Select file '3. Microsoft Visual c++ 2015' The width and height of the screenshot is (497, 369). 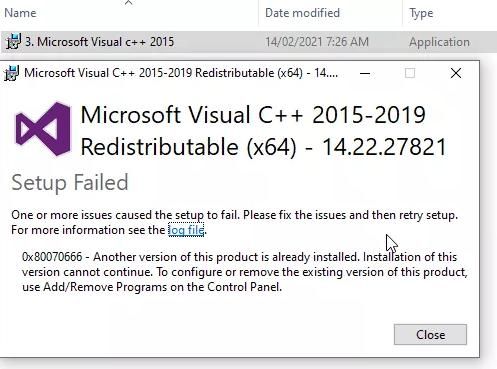click(x=99, y=42)
